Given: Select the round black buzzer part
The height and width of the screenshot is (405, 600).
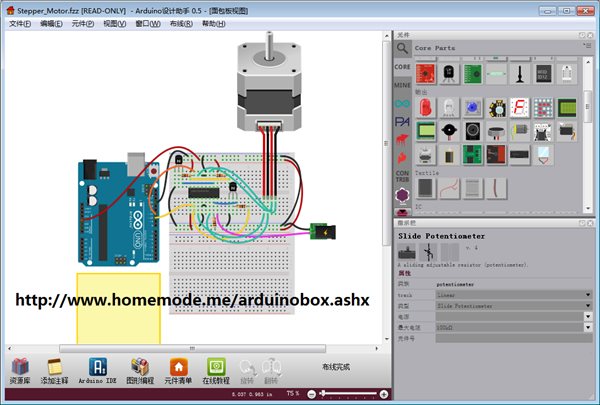Looking at the screenshot, I should (x=449, y=131).
